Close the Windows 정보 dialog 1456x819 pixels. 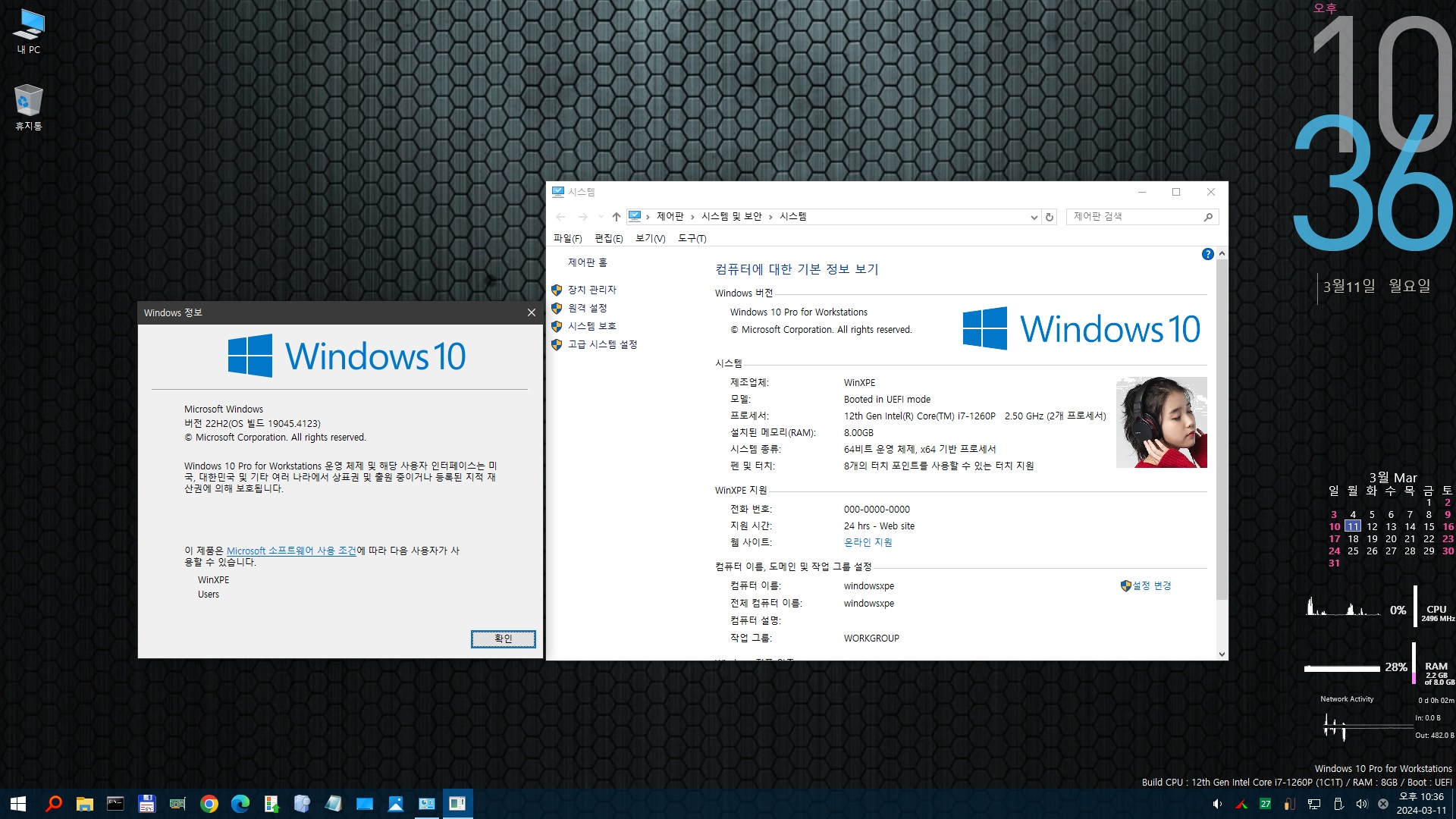point(532,312)
